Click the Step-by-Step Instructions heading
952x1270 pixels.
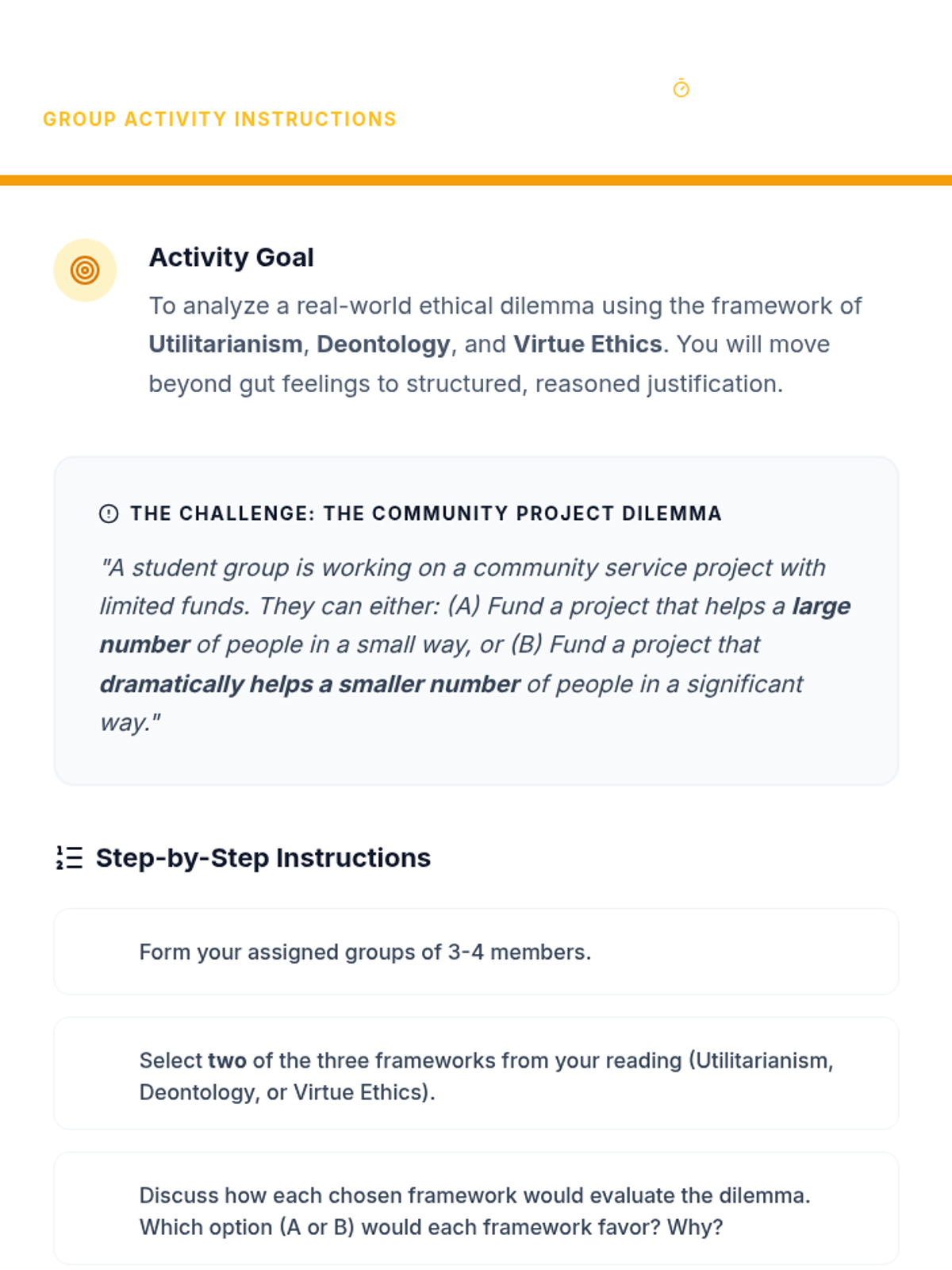pyautogui.click(x=263, y=857)
